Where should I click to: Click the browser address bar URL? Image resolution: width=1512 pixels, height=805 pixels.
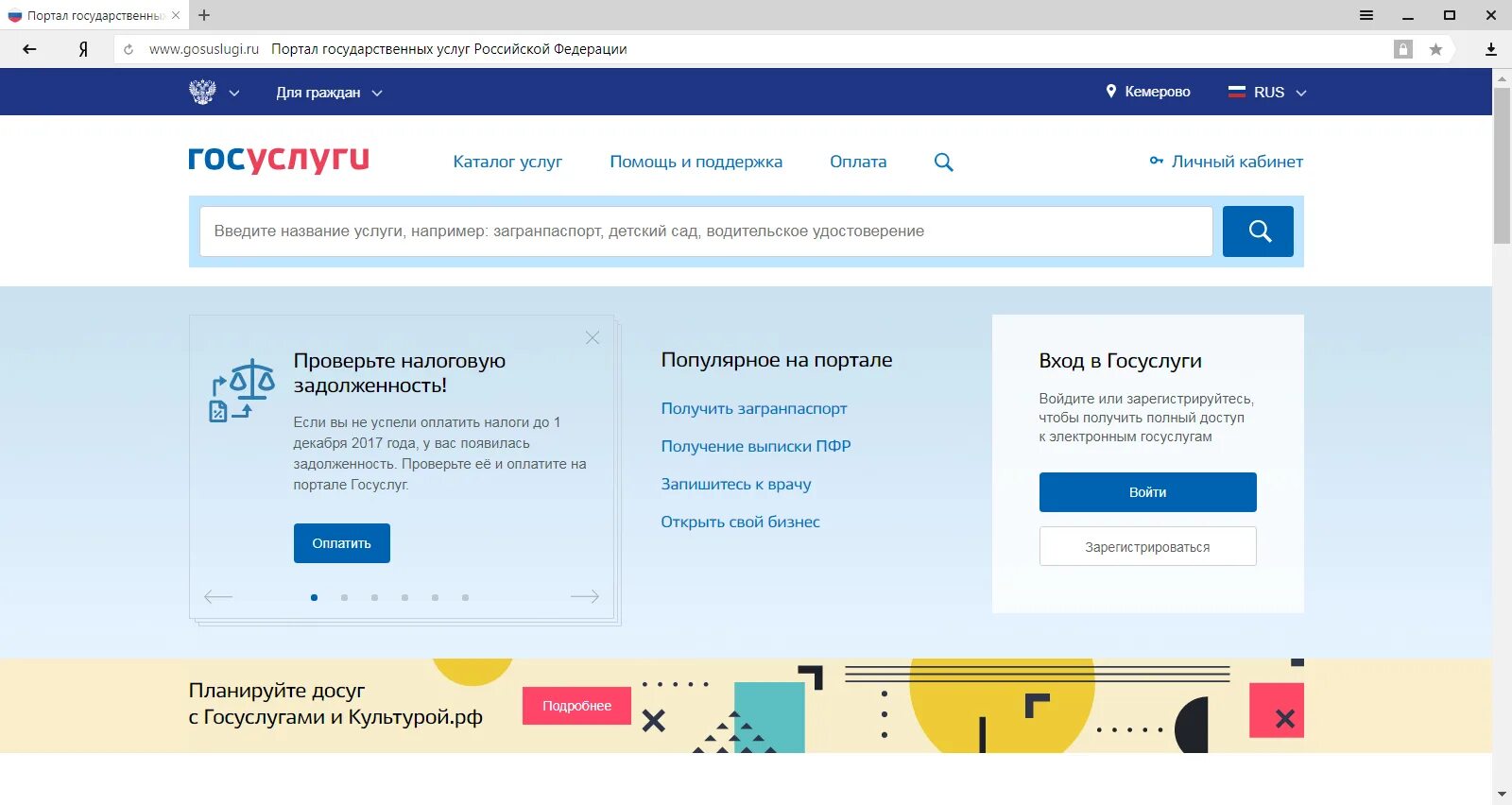[204, 49]
